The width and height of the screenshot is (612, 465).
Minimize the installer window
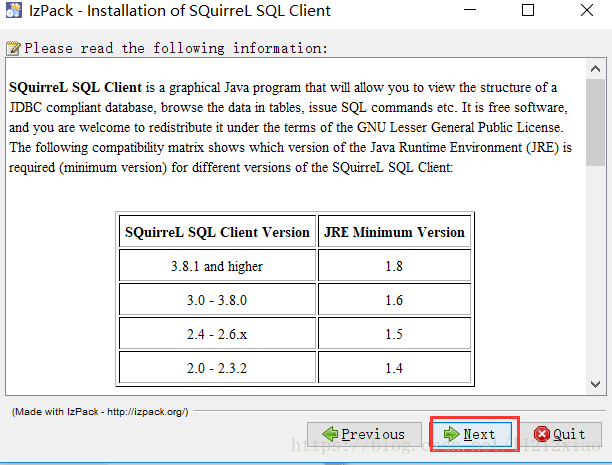point(470,10)
